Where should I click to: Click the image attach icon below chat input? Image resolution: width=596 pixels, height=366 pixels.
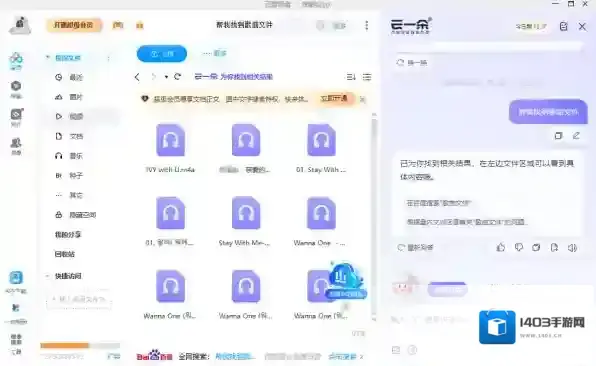(x=396, y=350)
